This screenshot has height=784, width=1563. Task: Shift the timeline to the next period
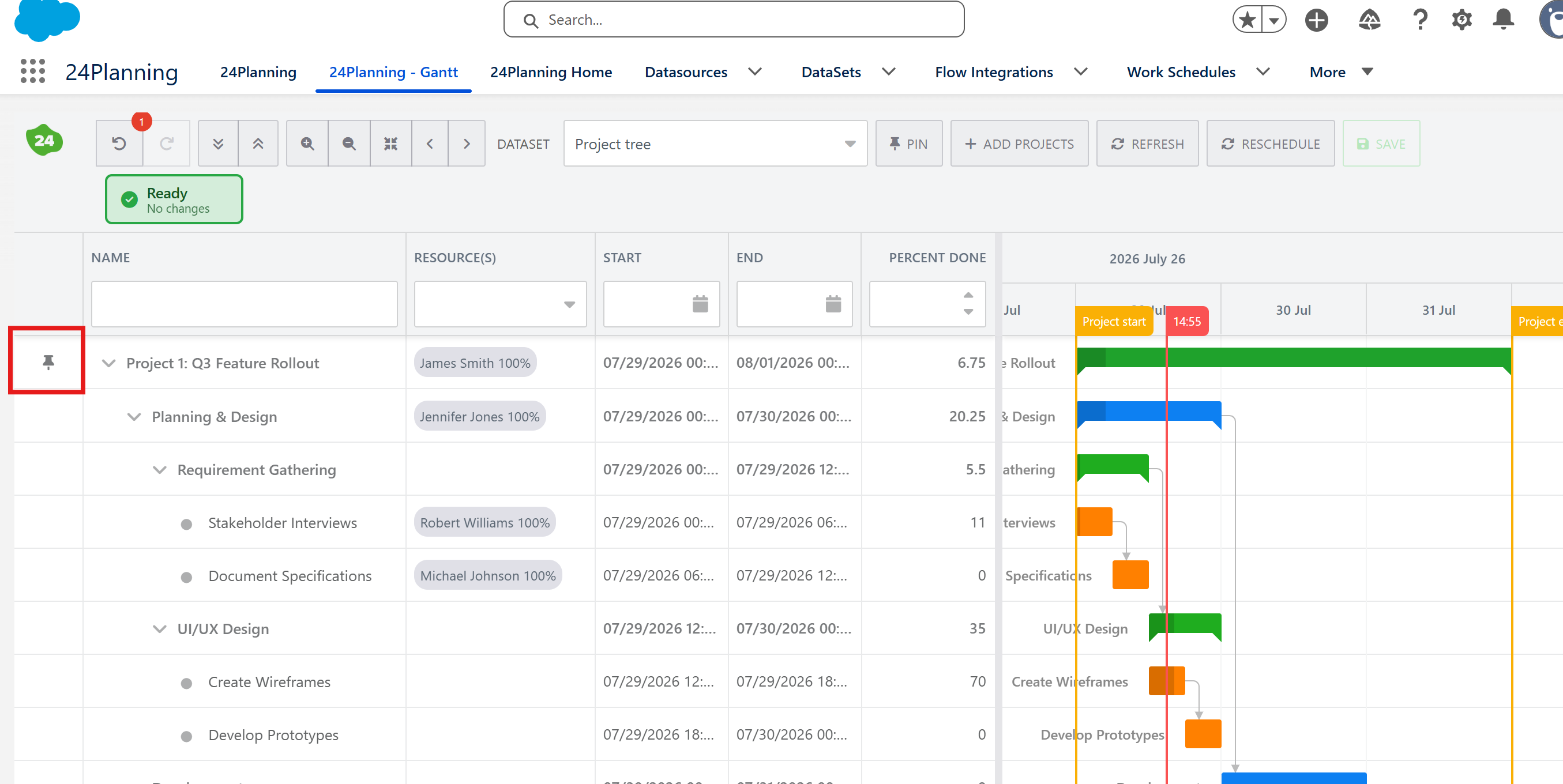click(x=467, y=144)
